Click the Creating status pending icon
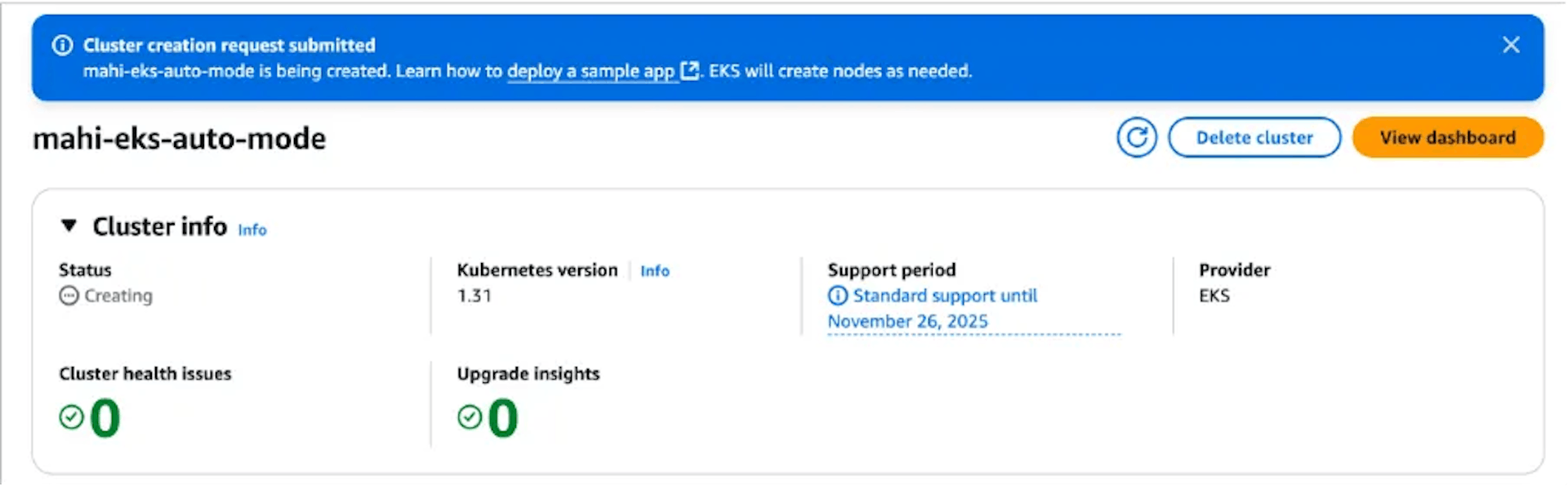This screenshot has height=486, width=1568. pyautogui.click(x=69, y=296)
